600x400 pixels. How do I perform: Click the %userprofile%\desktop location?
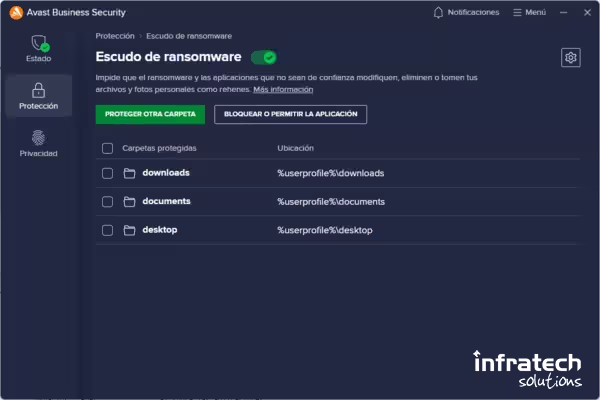(325, 230)
